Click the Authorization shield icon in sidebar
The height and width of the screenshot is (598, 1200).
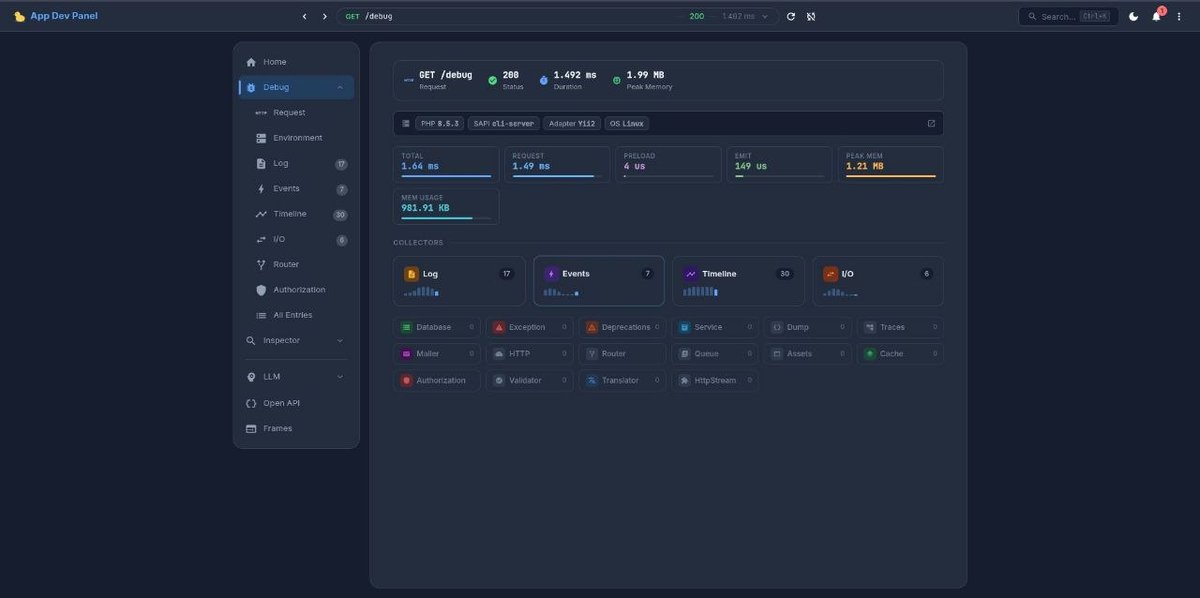[261, 290]
